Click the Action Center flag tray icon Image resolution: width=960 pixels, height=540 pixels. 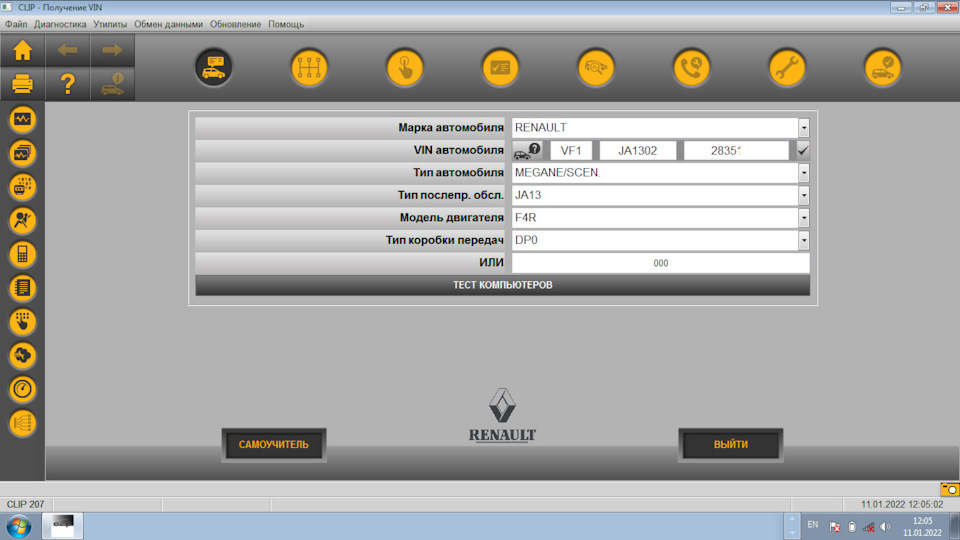point(834,527)
